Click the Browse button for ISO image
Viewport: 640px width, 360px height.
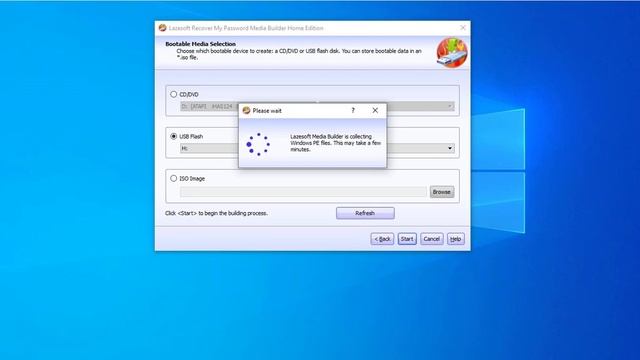(442, 192)
